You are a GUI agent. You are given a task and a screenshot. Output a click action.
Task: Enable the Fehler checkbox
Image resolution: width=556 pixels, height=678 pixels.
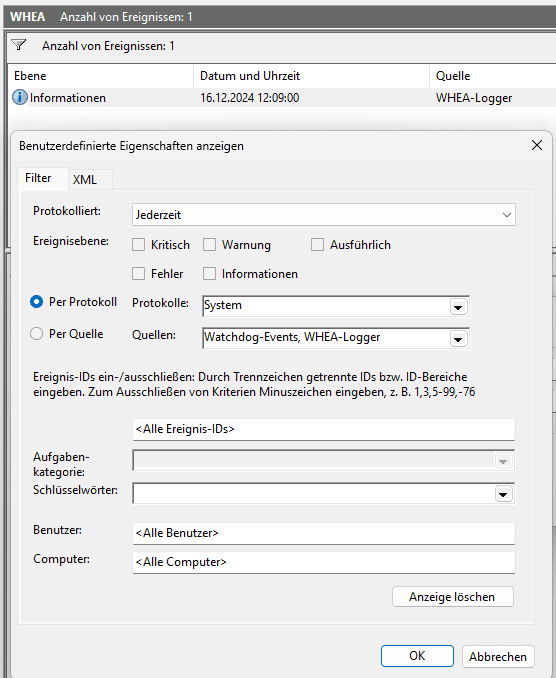tap(138, 274)
